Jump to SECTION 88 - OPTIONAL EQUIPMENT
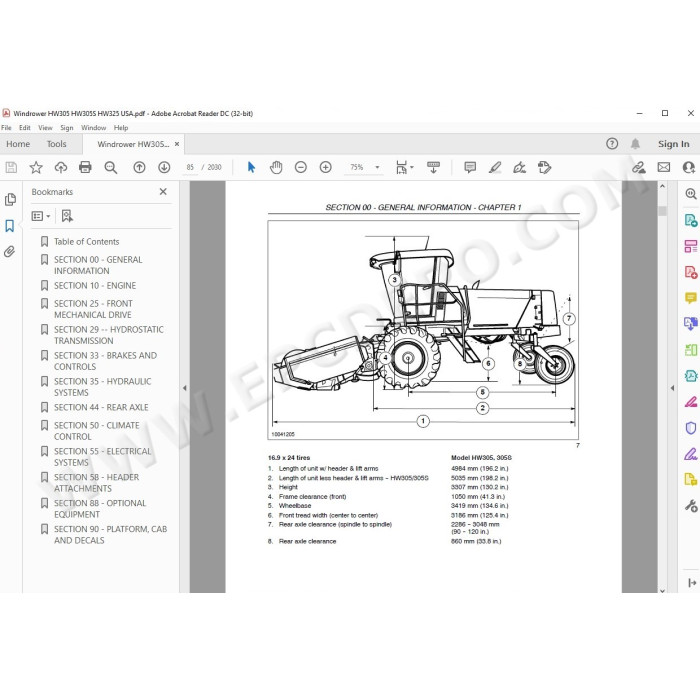The width and height of the screenshot is (700, 700). (100, 508)
